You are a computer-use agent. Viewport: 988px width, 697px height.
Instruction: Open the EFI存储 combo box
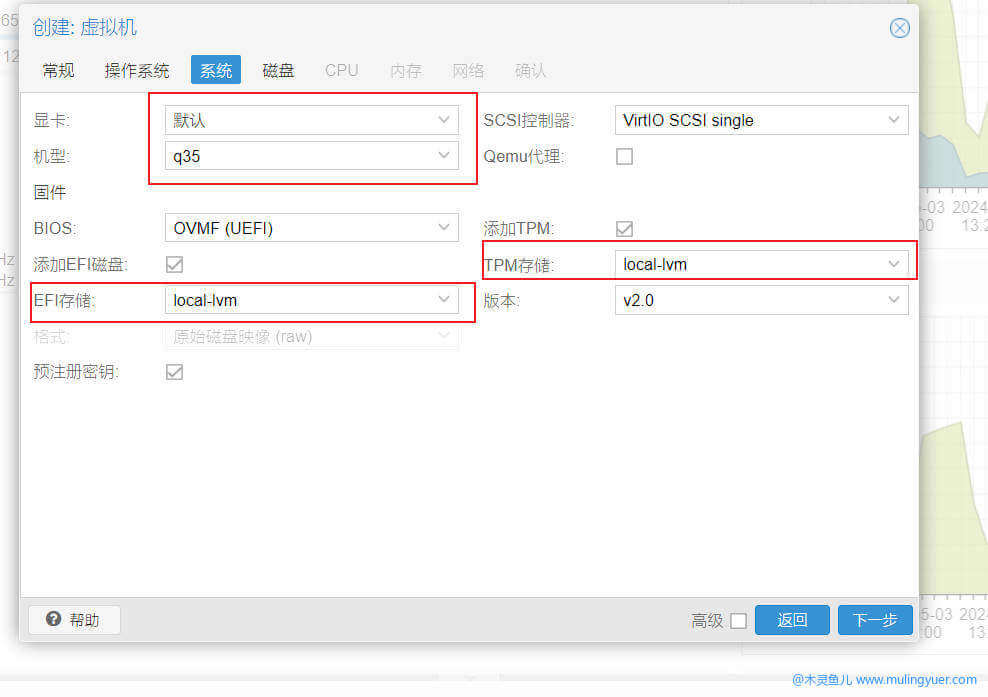point(300,299)
